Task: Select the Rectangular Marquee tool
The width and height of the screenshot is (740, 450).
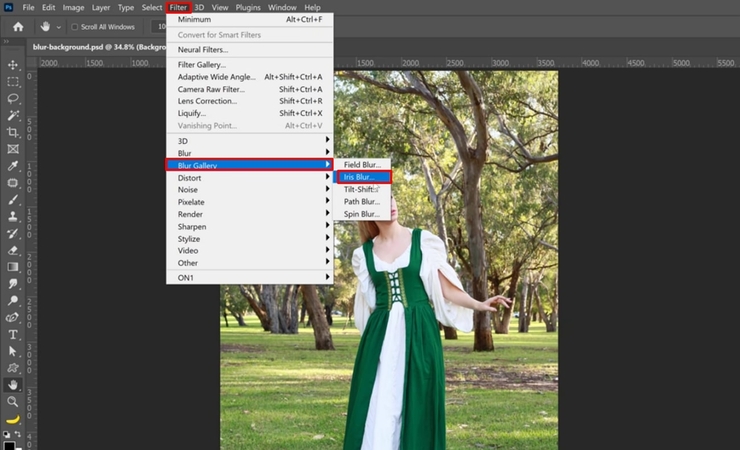Action: (13, 81)
